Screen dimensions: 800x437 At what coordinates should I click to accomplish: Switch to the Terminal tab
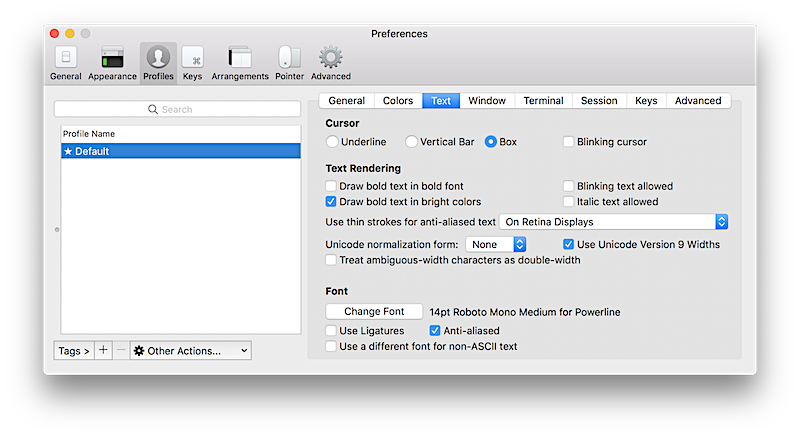(543, 101)
